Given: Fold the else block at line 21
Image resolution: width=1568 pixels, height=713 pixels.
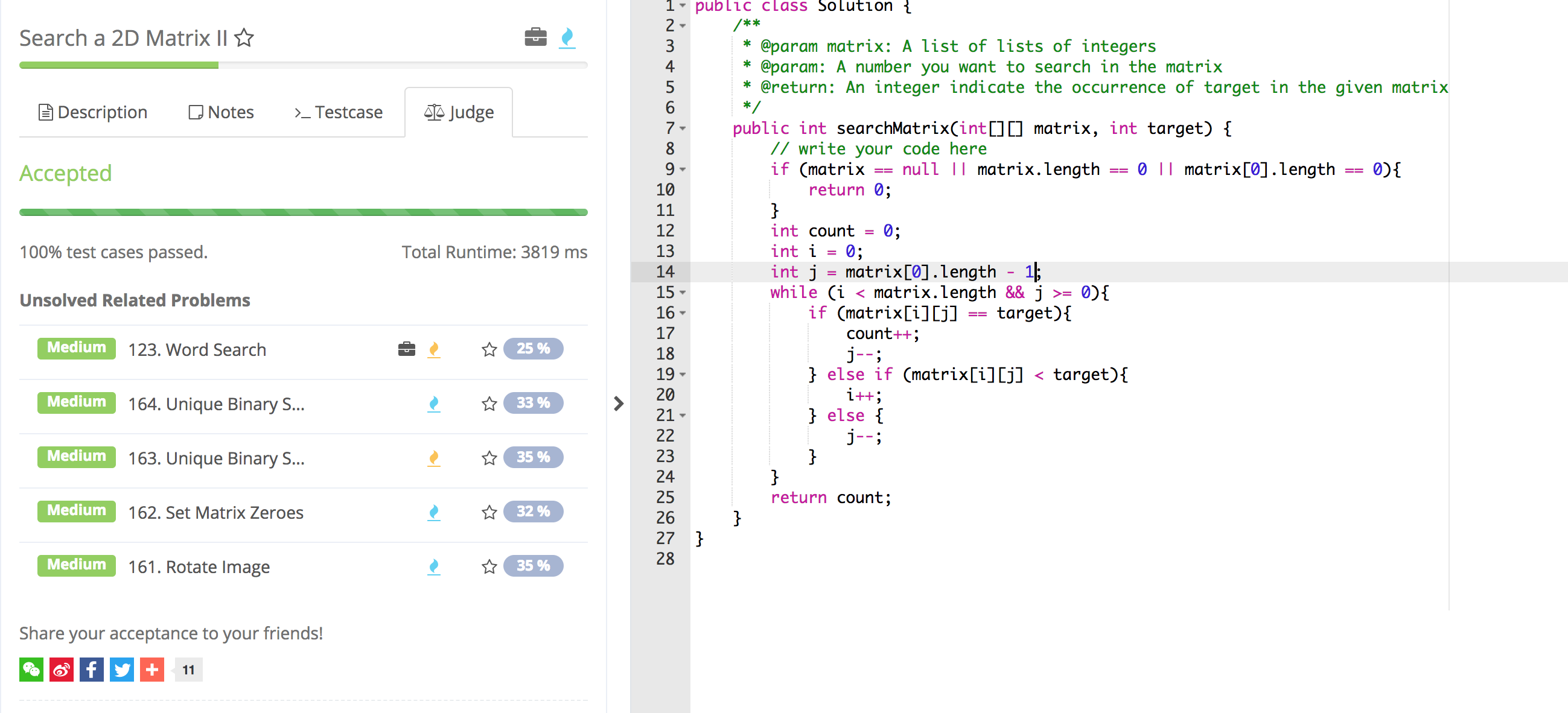Looking at the screenshot, I should point(683,416).
